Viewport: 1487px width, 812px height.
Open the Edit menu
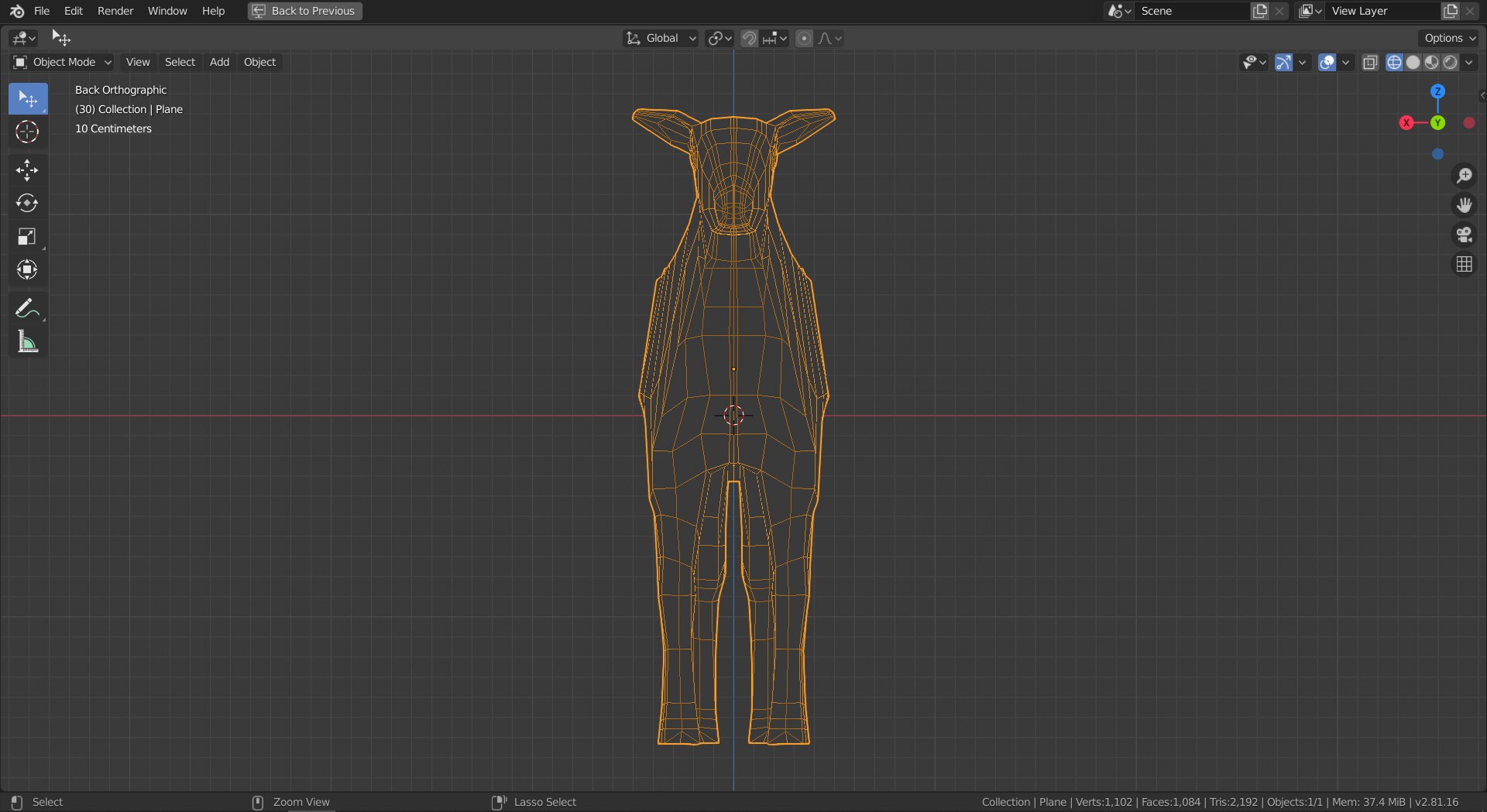[x=74, y=11]
